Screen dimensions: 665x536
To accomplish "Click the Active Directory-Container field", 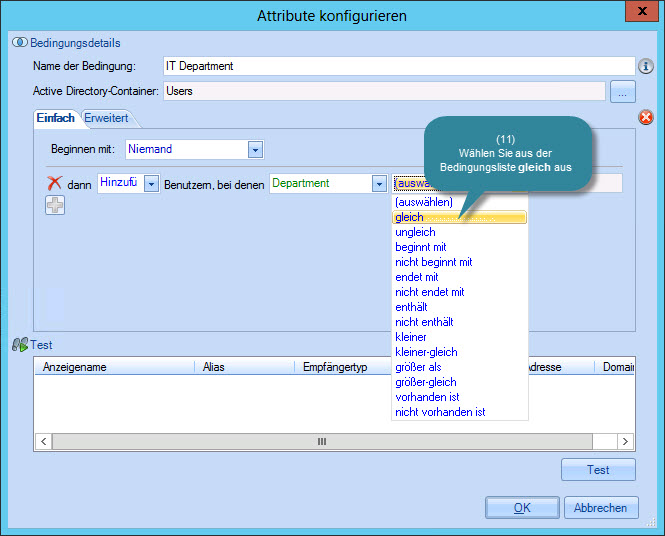I will coord(384,91).
